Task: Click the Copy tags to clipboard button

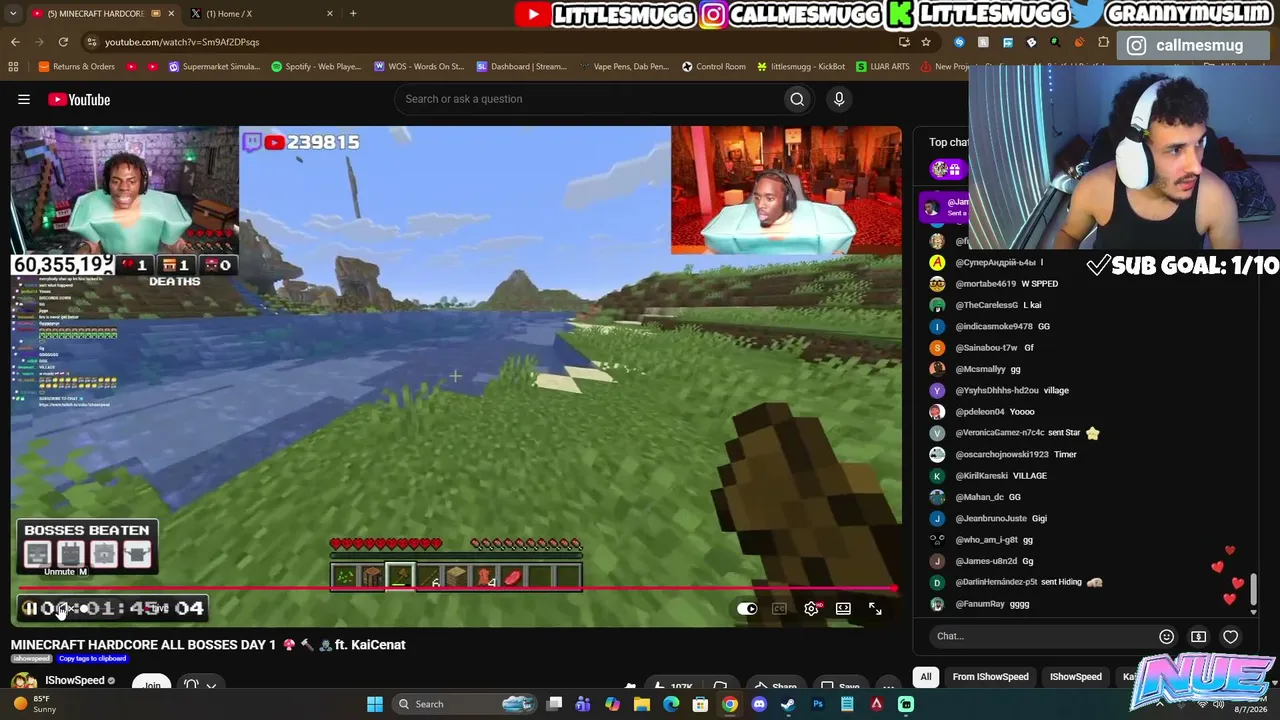Action: coord(92,659)
